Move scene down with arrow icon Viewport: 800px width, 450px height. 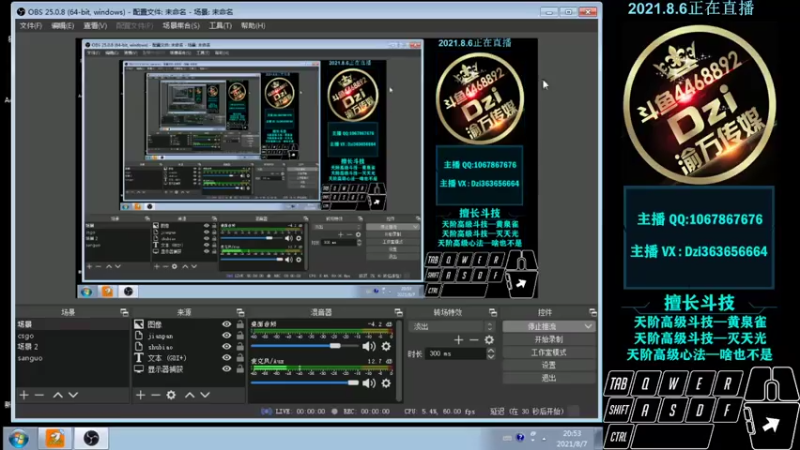pos(73,395)
